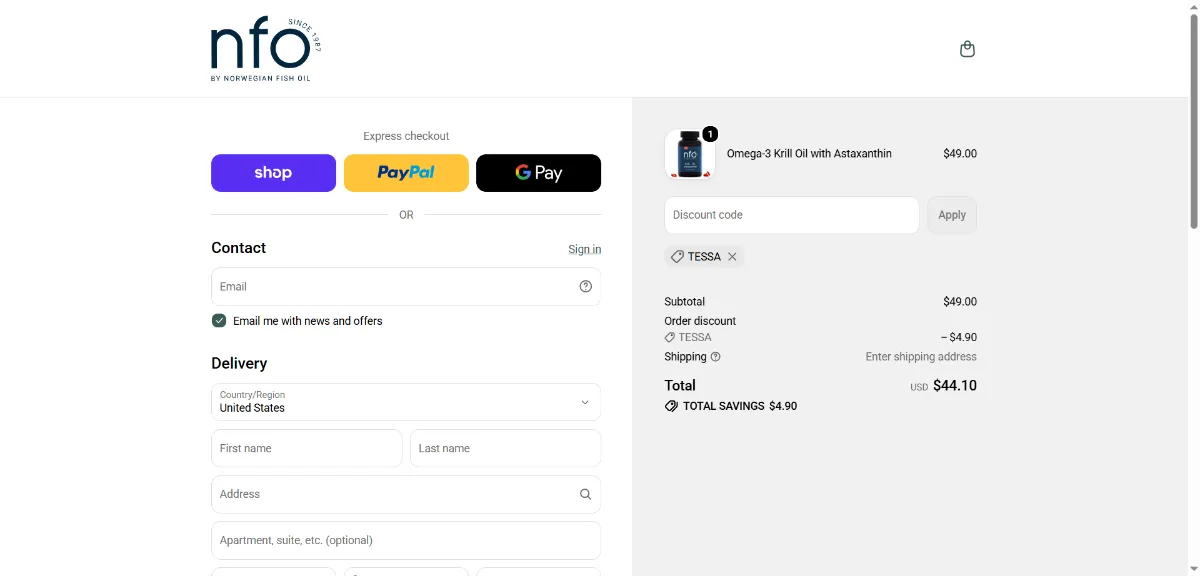Uncheck Email me with news and offers

219,321
